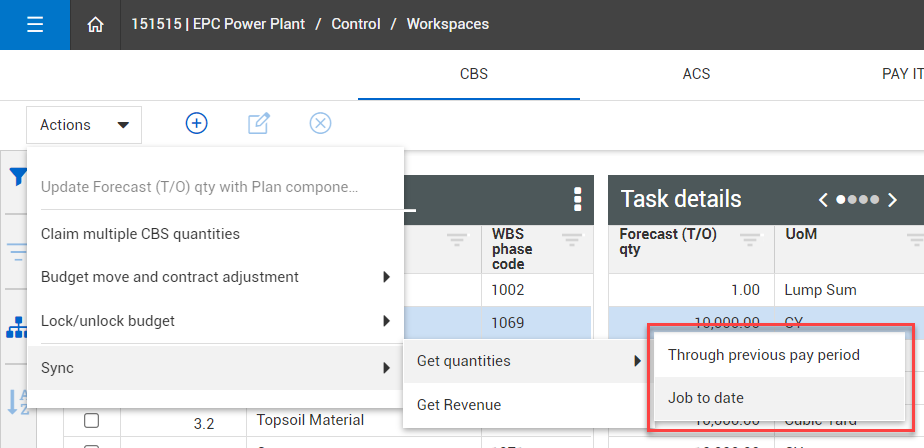Click Get Revenue in Sync submenu
The image size is (924, 448).
coord(459,405)
